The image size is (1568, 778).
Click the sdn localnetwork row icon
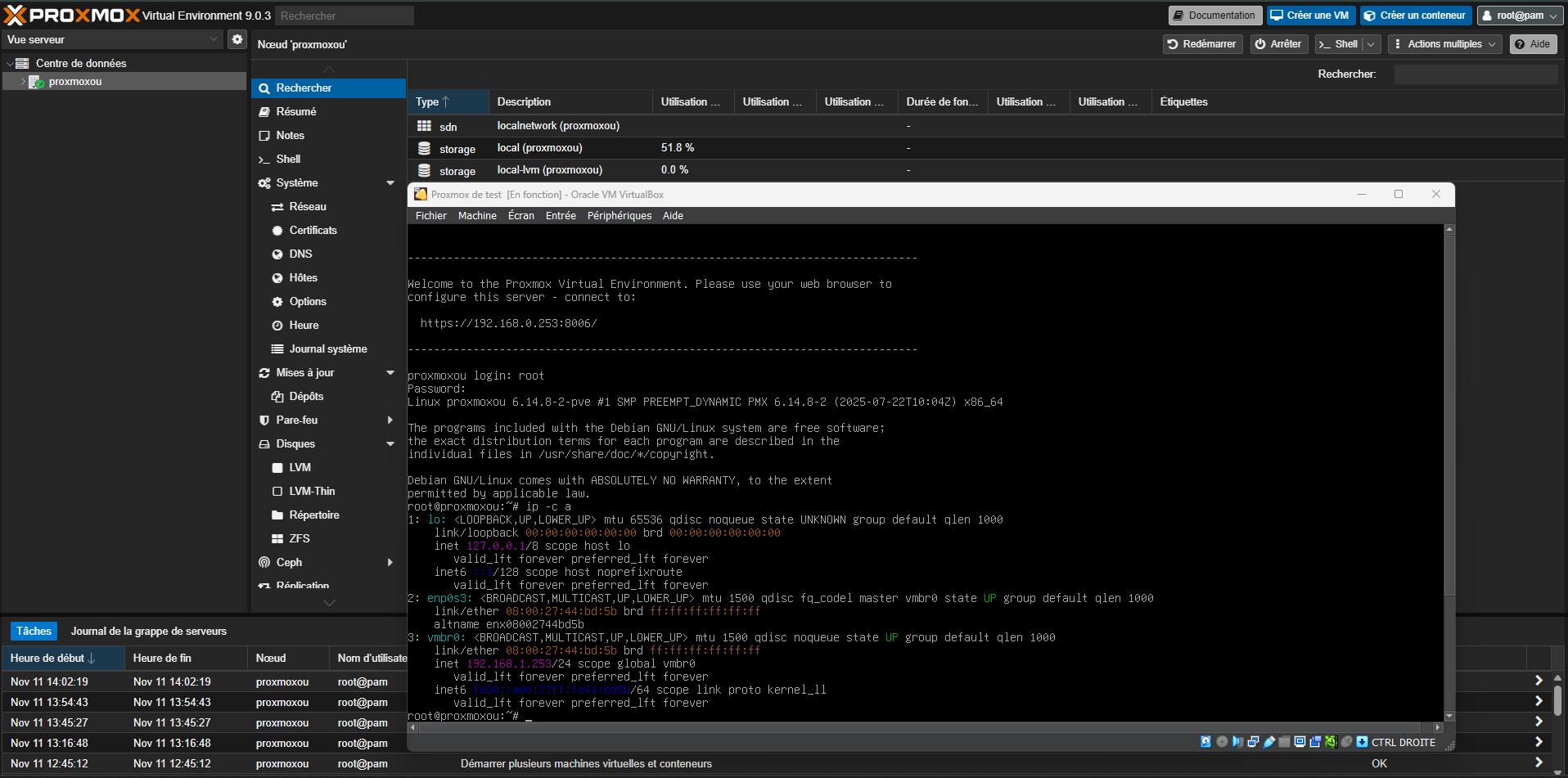point(424,126)
